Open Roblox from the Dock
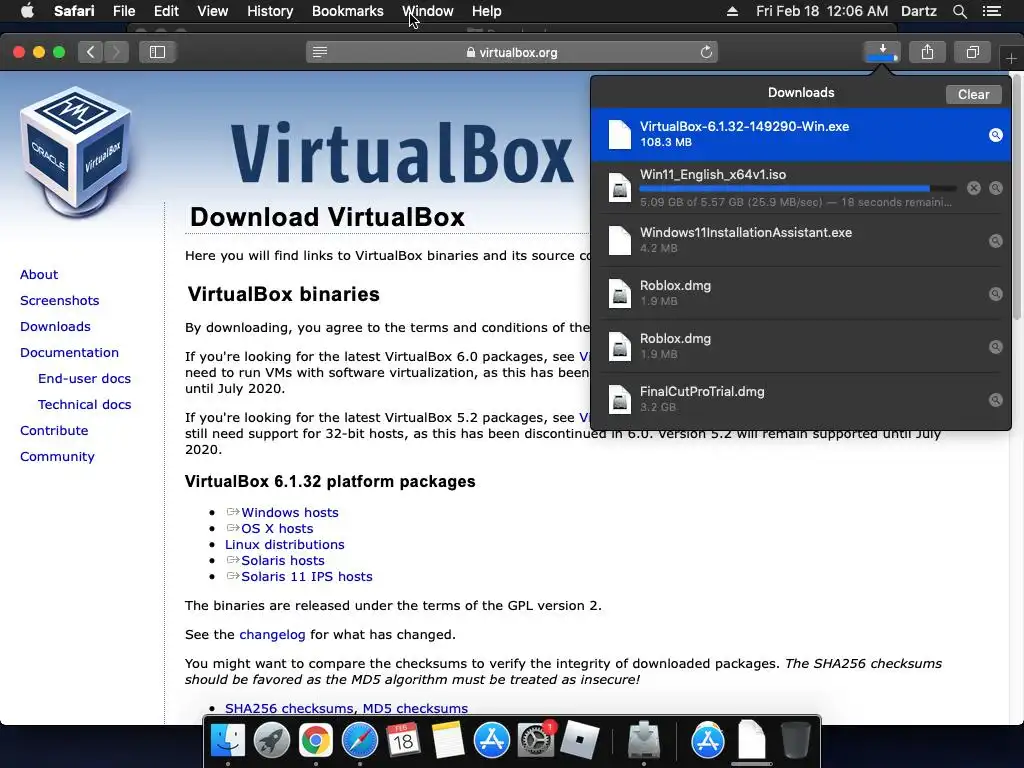 point(579,741)
